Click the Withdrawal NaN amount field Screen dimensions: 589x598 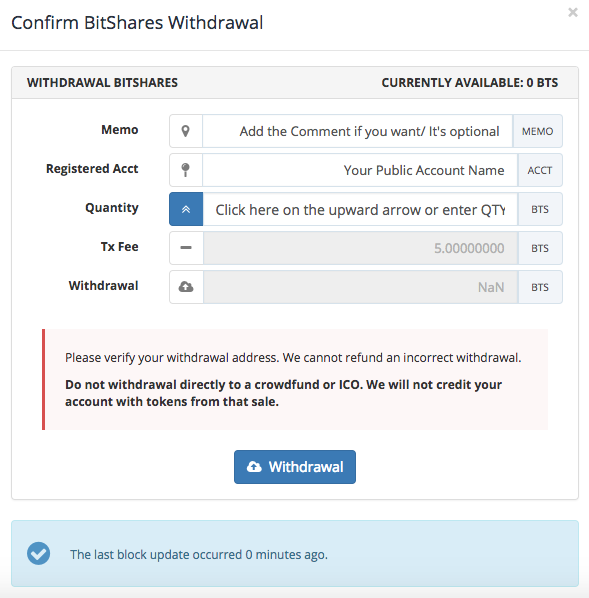click(x=360, y=287)
